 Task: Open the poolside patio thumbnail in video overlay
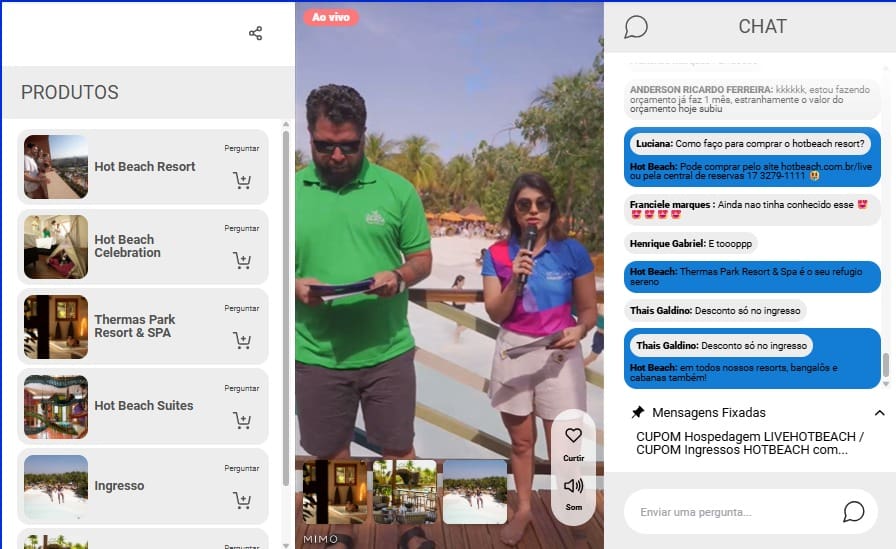[405, 492]
